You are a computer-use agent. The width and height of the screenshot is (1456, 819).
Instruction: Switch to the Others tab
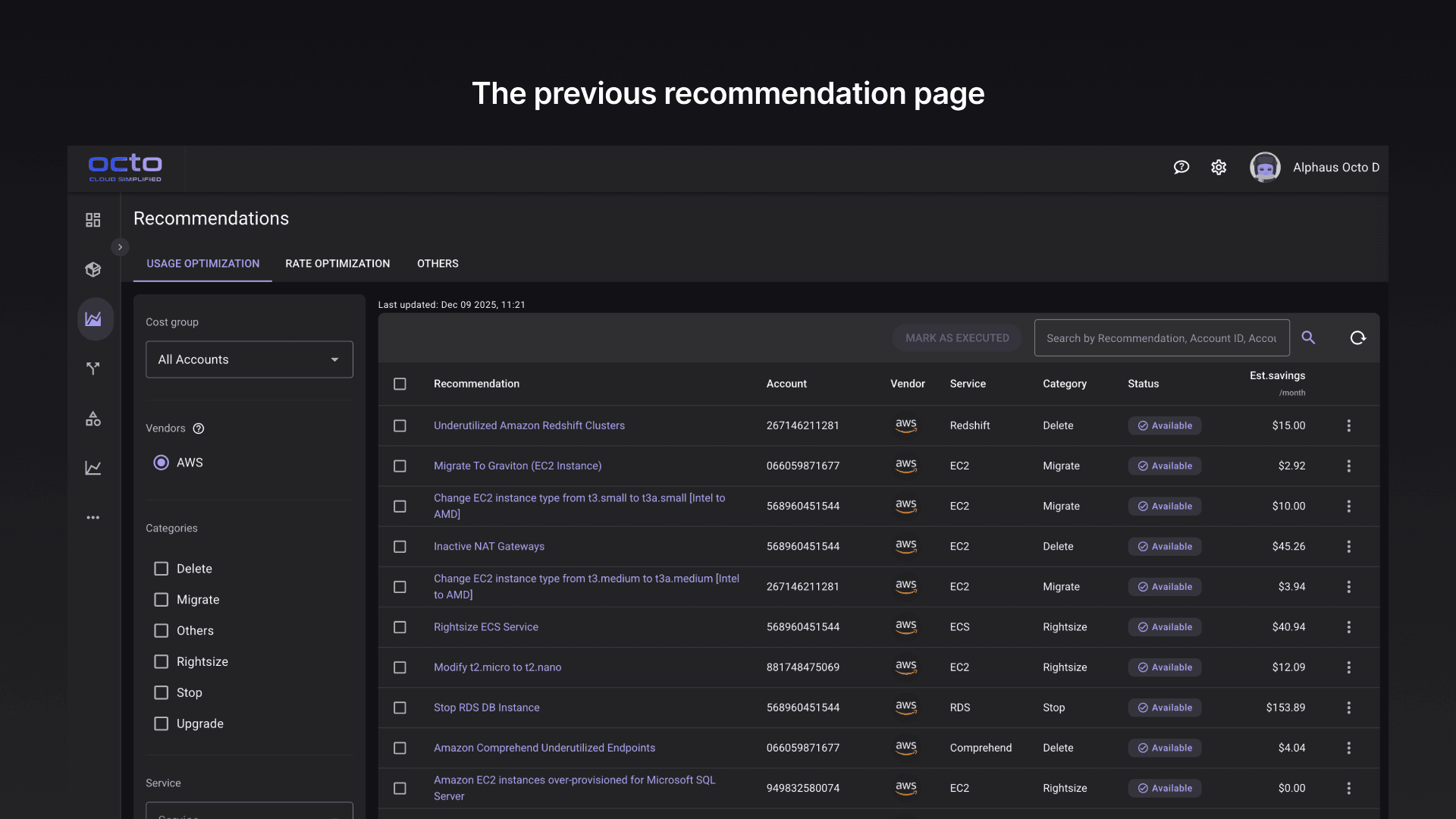tap(438, 263)
